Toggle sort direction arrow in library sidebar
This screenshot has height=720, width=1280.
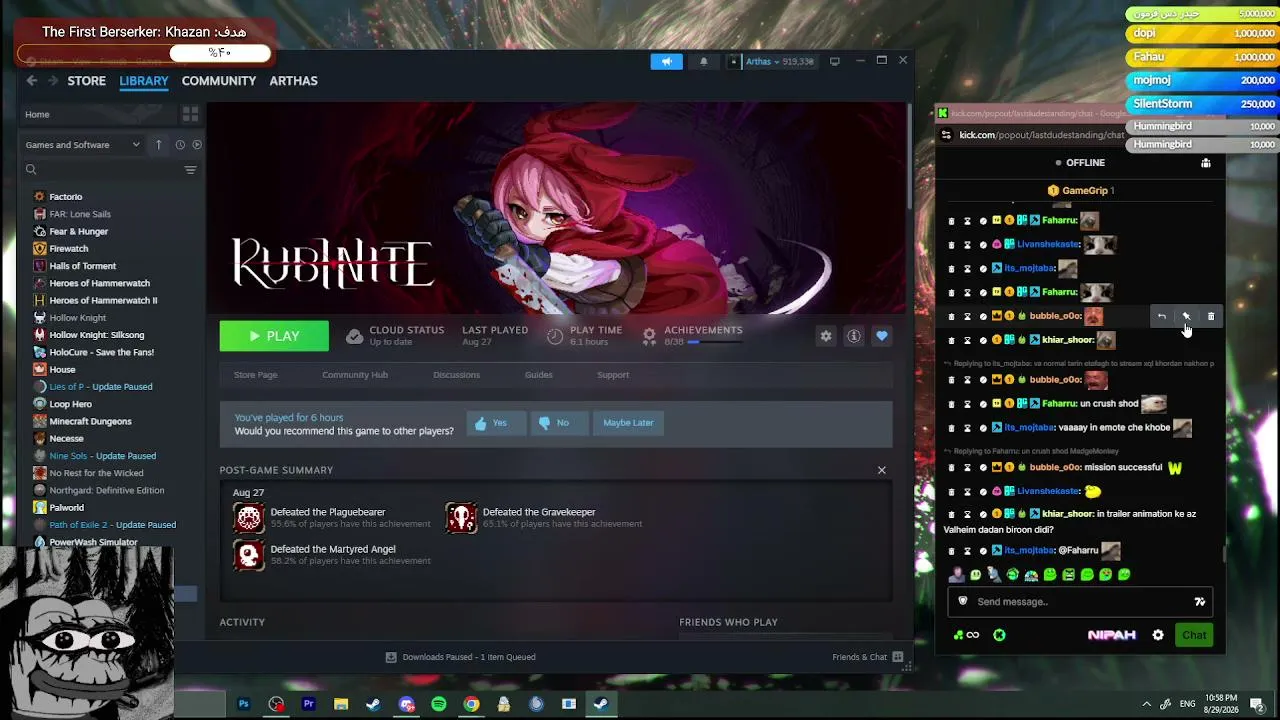[158, 145]
